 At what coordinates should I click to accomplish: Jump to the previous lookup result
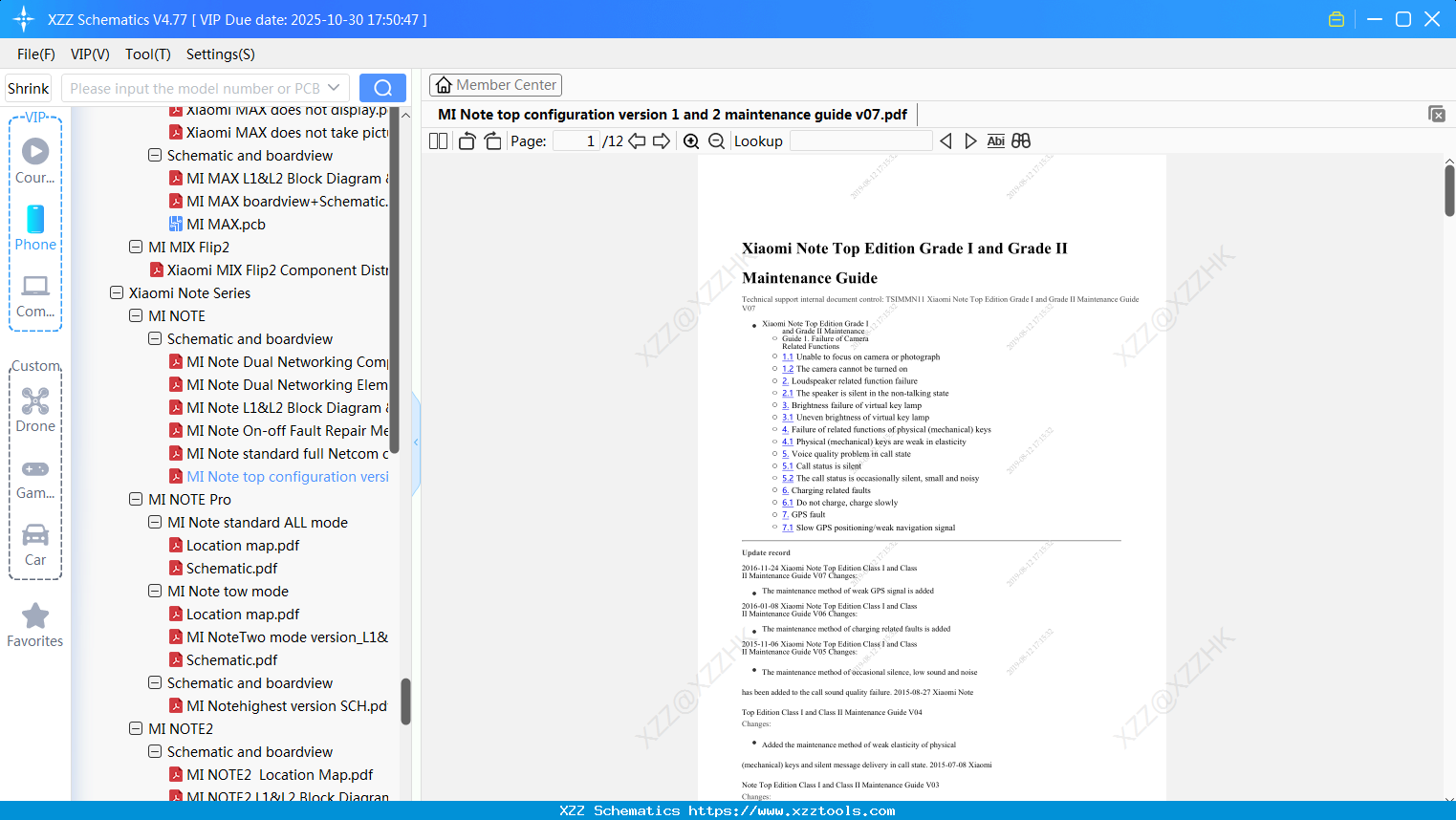(945, 141)
